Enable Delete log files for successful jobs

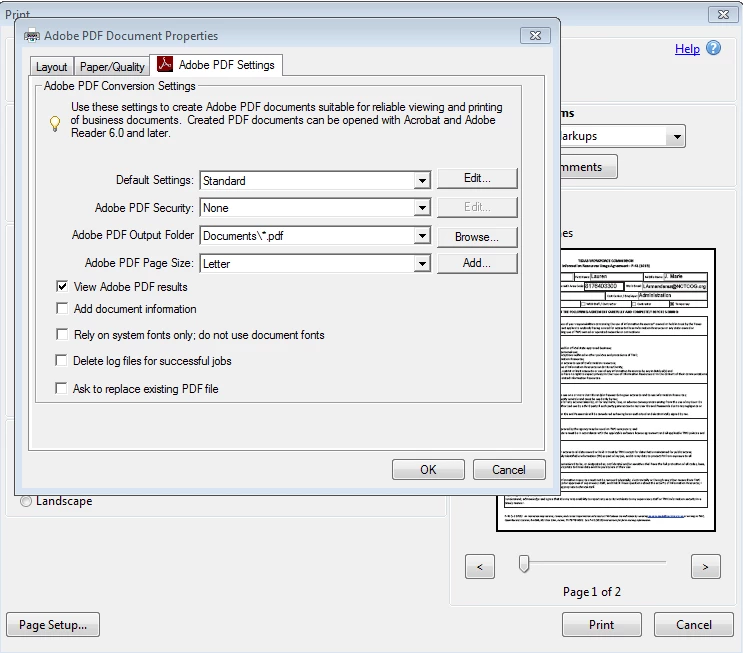[x=61, y=361]
